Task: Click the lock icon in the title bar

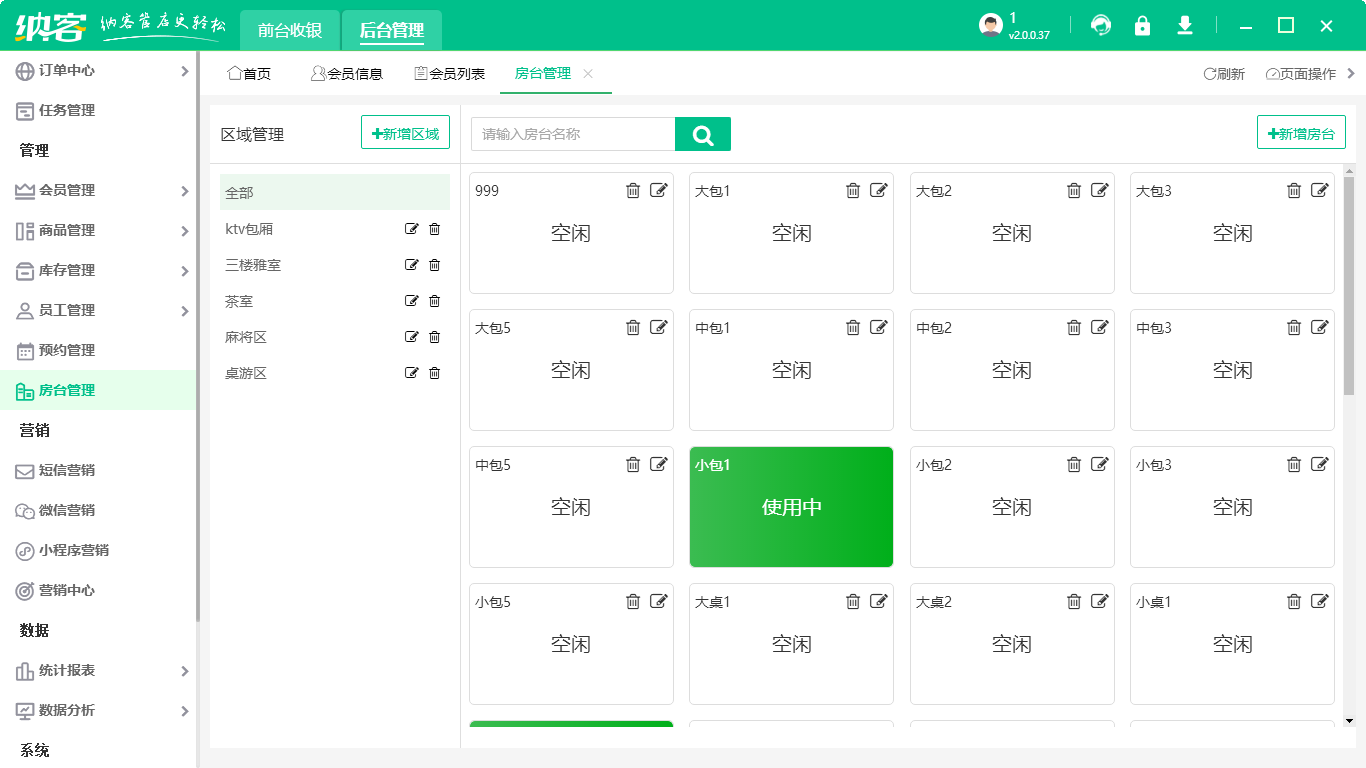Action: point(1142,26)
